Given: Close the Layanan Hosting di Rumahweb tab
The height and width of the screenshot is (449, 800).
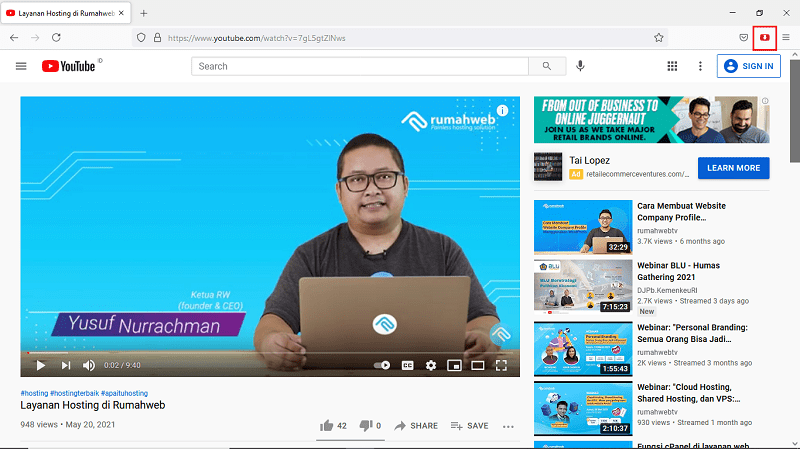Looking at the screenshot, I should click(121, 13).
